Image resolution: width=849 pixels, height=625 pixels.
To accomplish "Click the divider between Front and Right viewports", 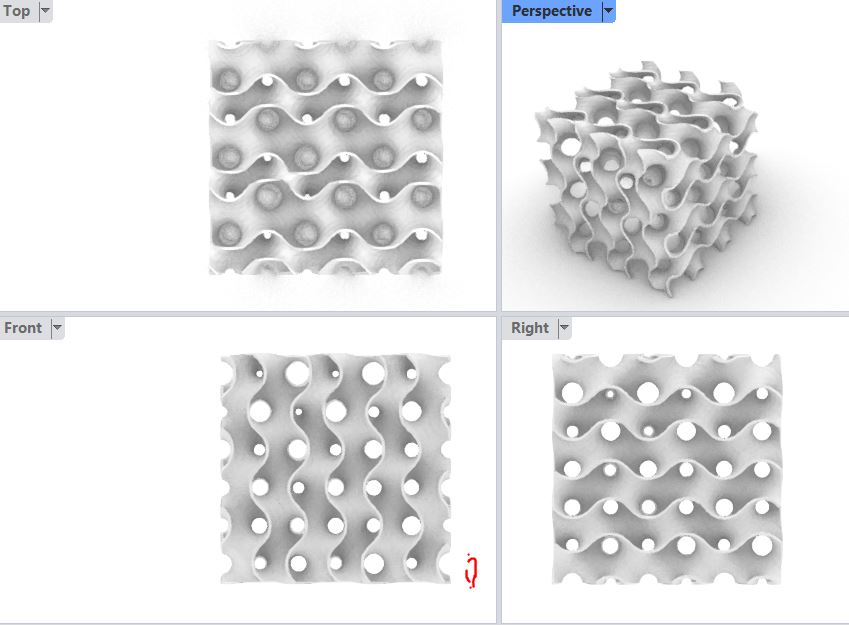I will tap(499, 470).
